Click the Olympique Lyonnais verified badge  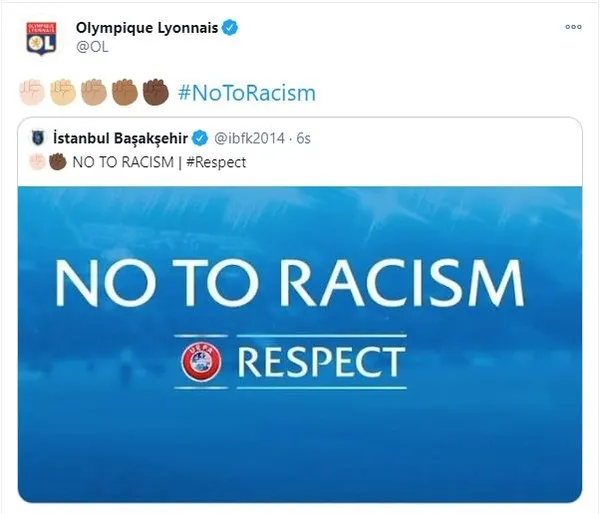pos(230,28)
